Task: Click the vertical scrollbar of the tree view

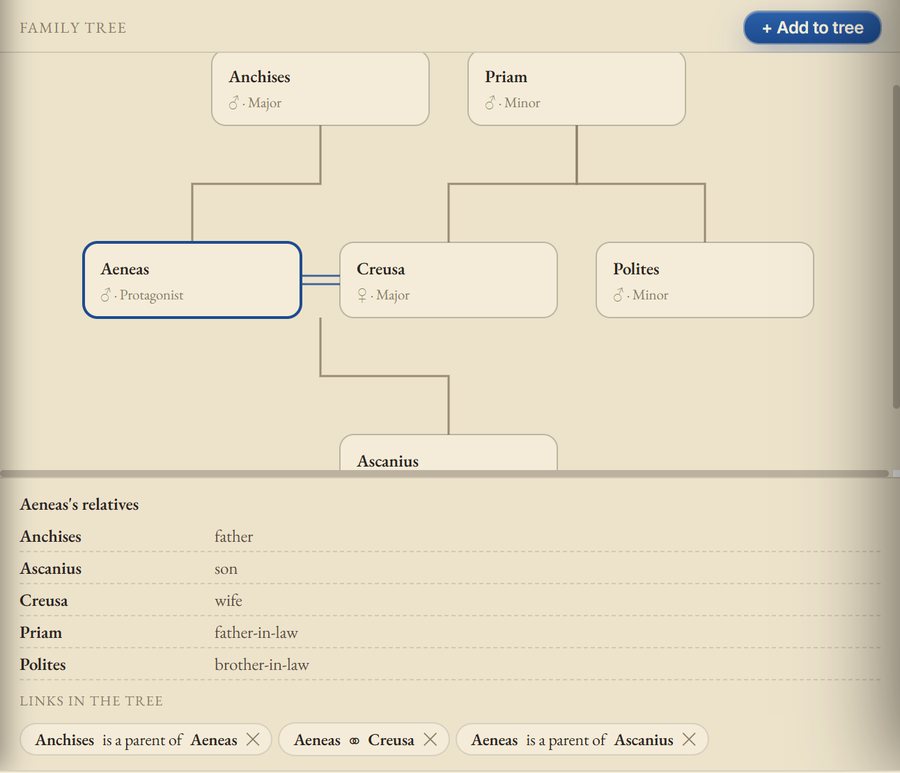Action: pos(895,247)
